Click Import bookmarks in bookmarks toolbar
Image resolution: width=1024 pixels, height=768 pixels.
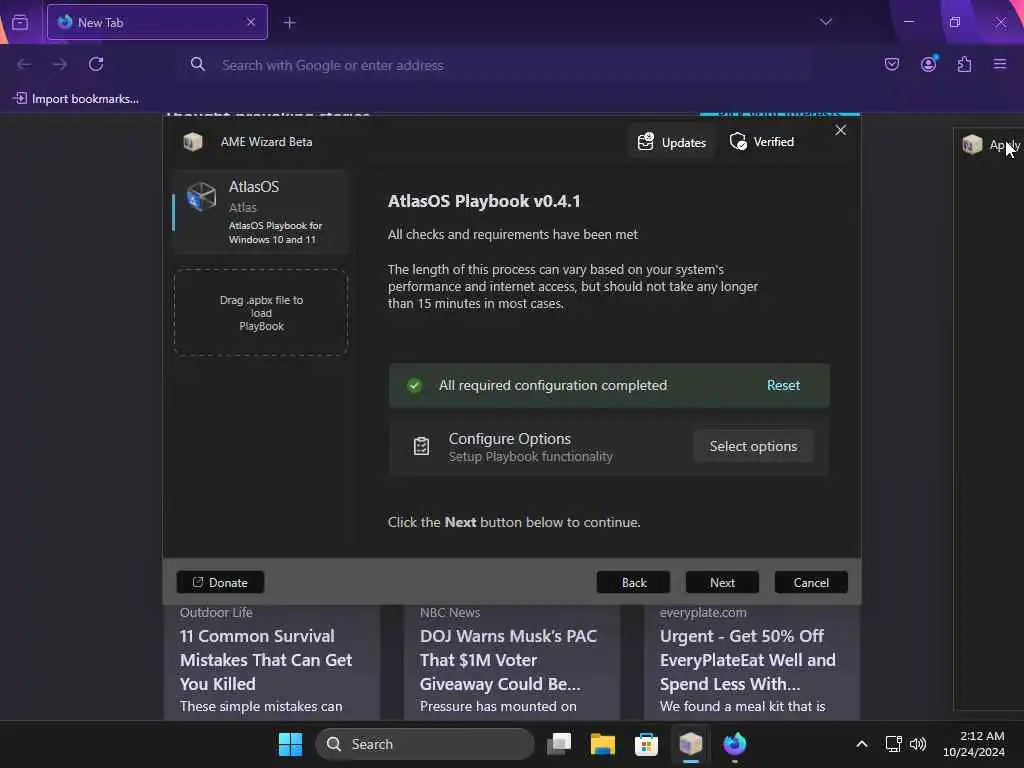coord(76,99)
